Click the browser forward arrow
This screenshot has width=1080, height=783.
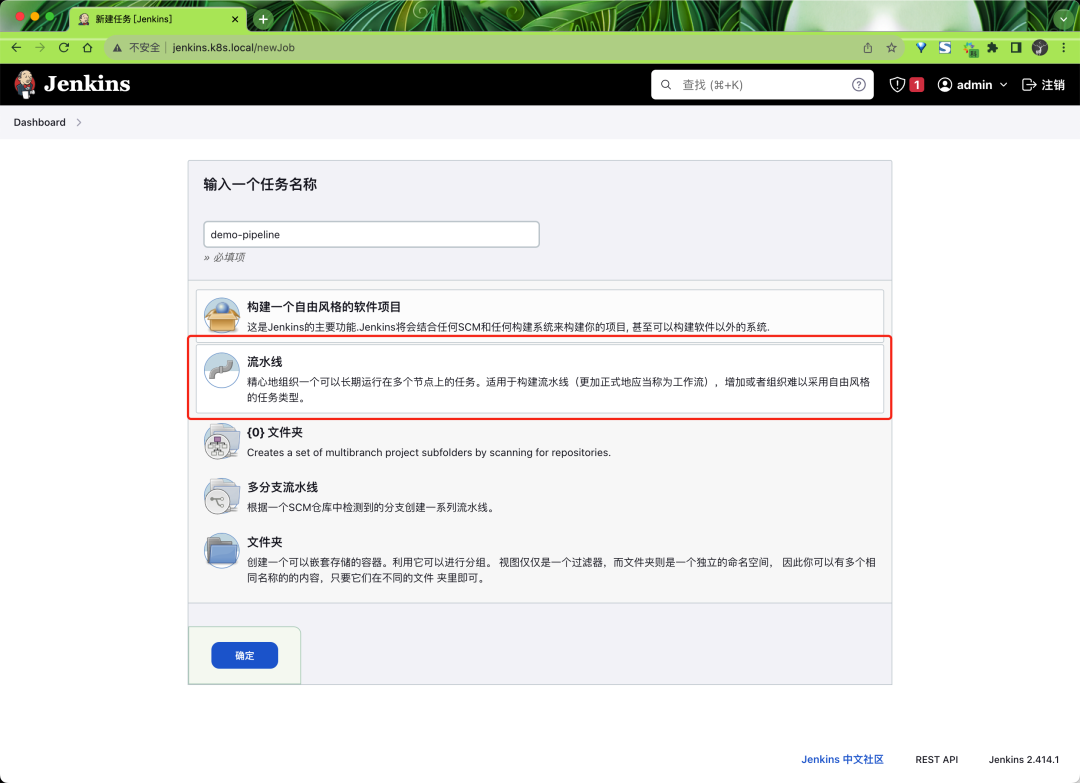[40, 48]
